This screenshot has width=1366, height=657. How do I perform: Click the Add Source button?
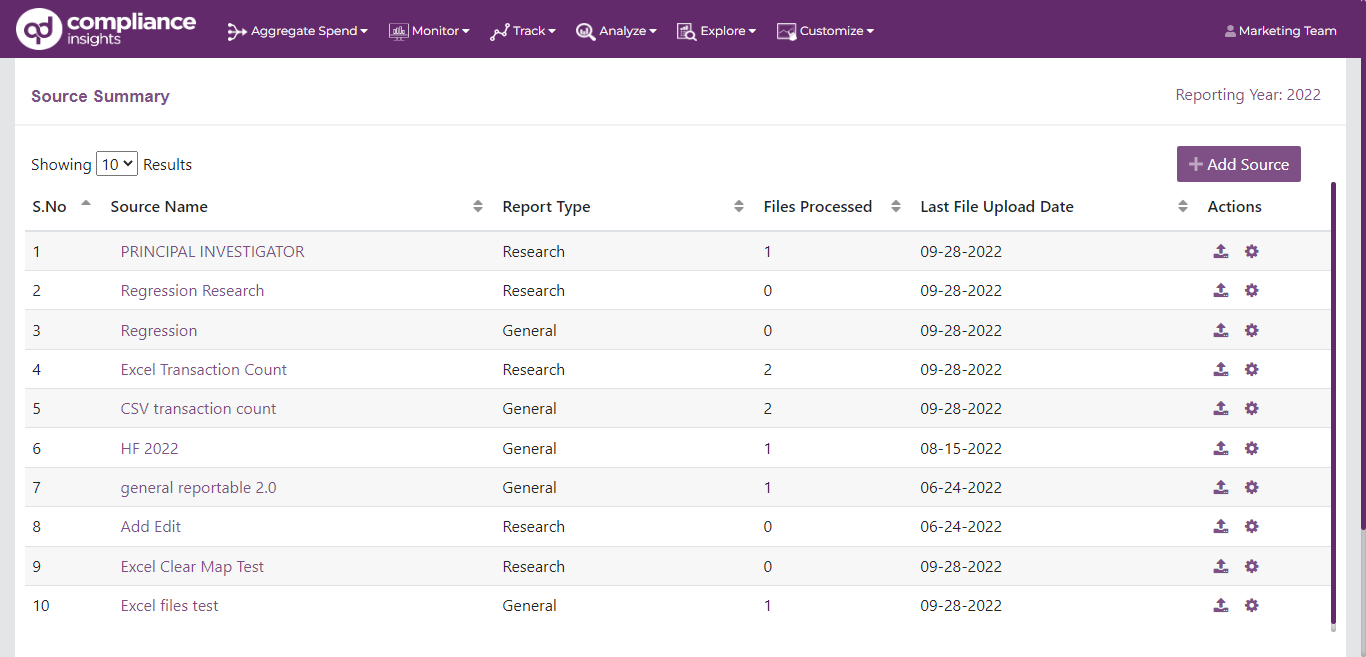1238,164
